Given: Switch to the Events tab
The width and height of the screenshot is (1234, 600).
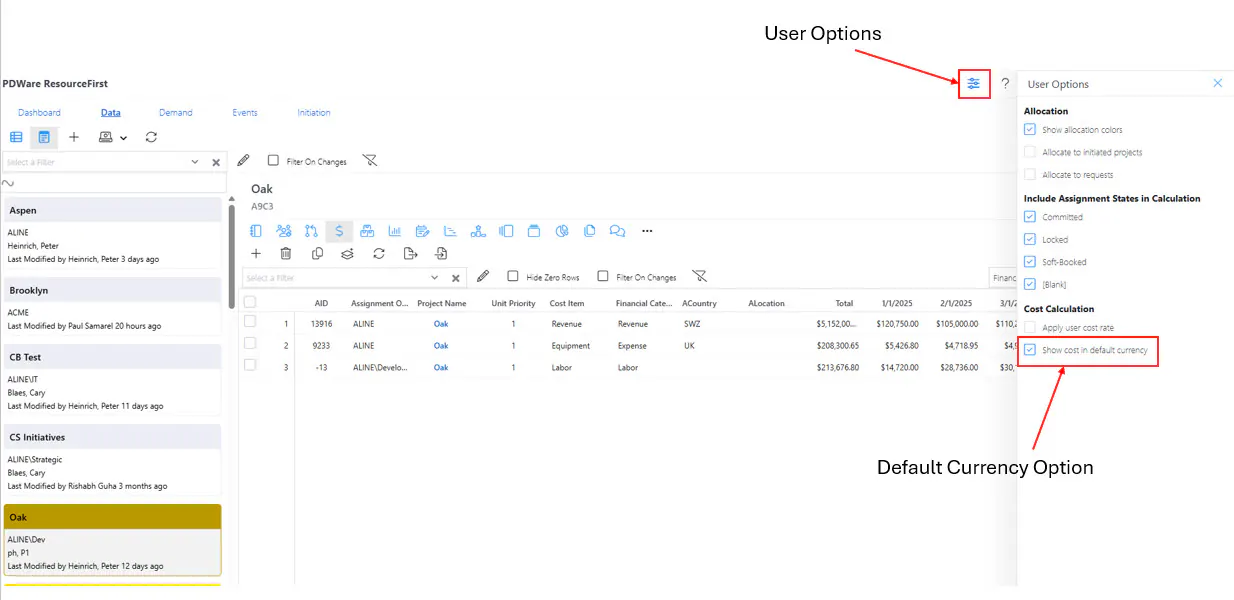Looking at the screenshot, I should point(245,113).
